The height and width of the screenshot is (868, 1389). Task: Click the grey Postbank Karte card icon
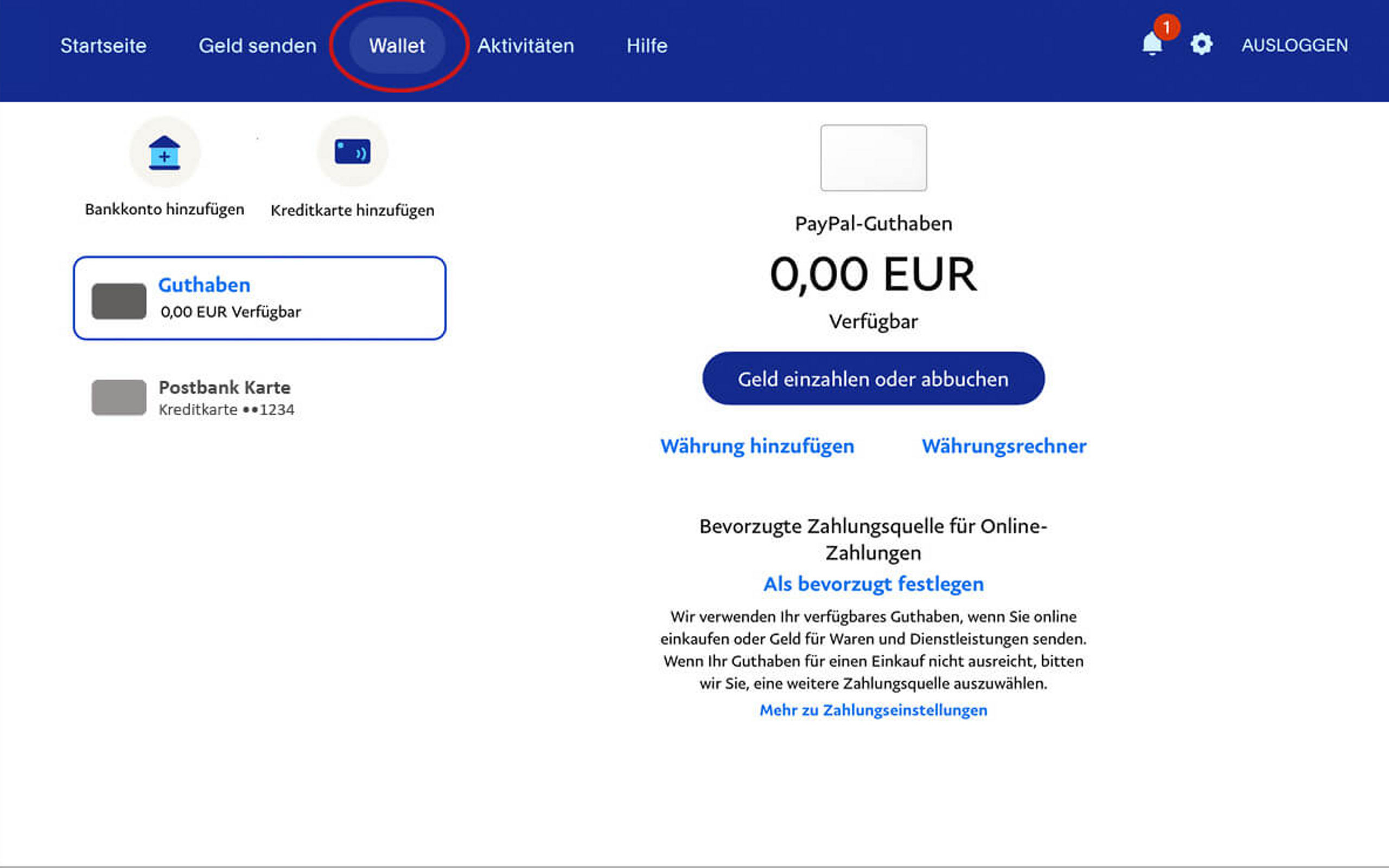click(119, 397)
